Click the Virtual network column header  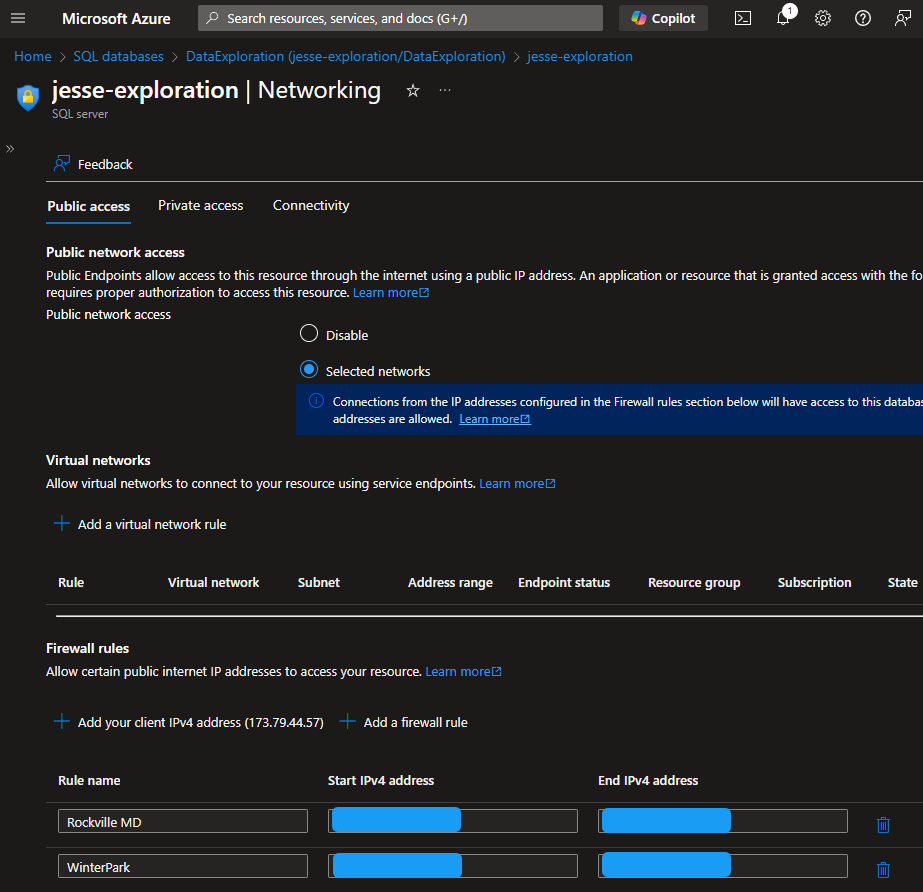(214, 582)
